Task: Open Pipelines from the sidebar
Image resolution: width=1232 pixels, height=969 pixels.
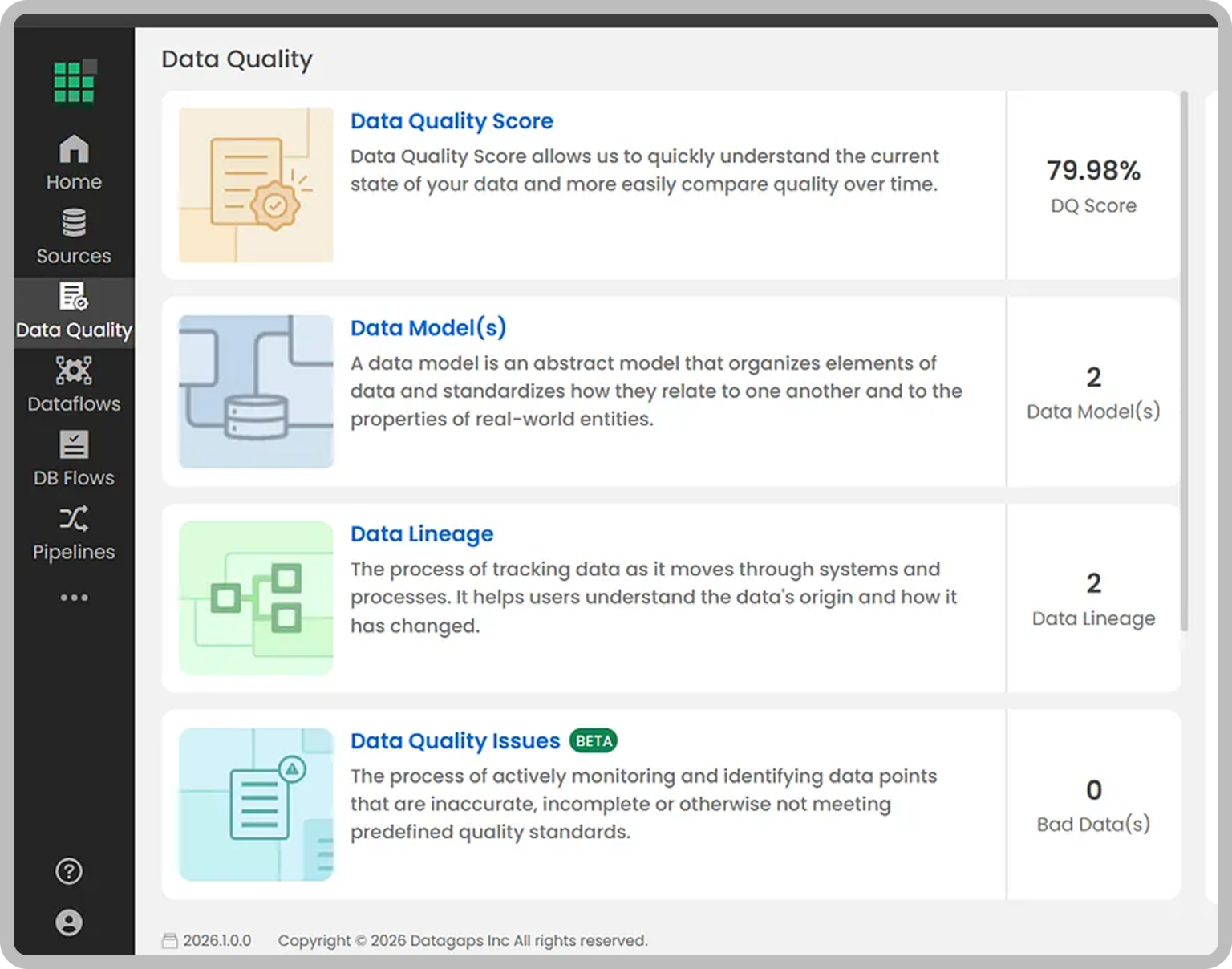Action: pos(74,533)
